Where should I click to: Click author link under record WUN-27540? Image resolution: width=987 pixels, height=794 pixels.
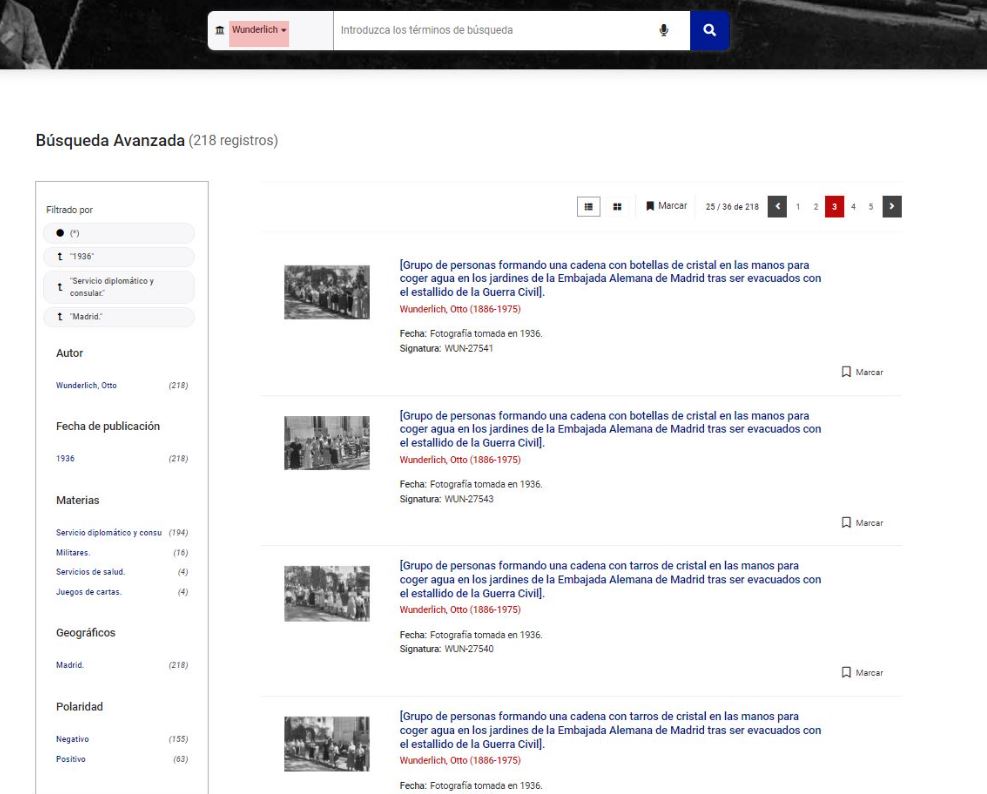pos(460,610)
